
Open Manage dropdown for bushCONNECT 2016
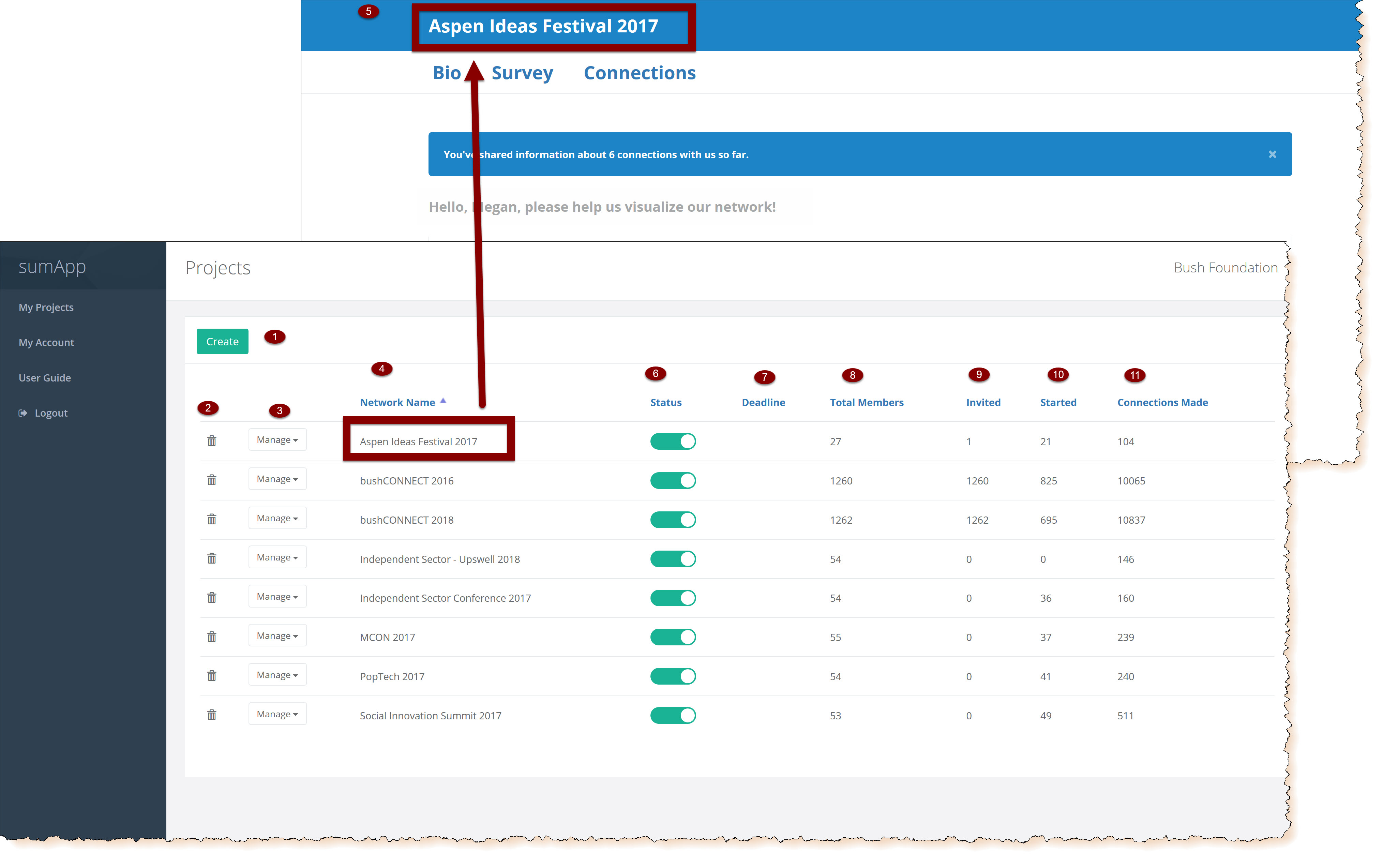pos(277,479)
